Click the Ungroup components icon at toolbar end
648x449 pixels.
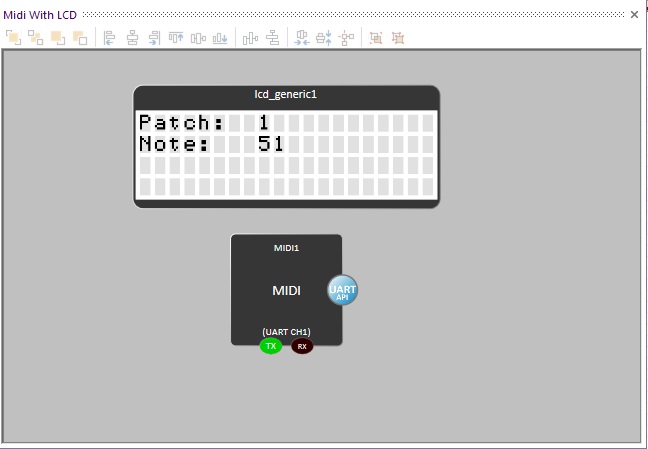click(398, 38)
